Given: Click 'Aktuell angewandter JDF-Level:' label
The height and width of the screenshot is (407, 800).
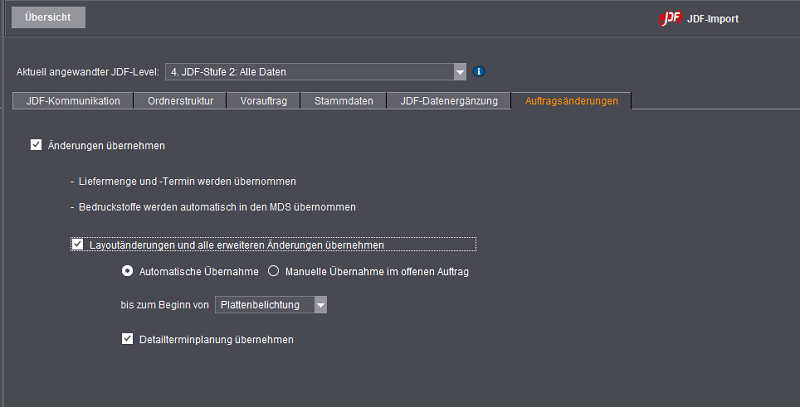Looking at the screenshot, I should tap(88, 72).
